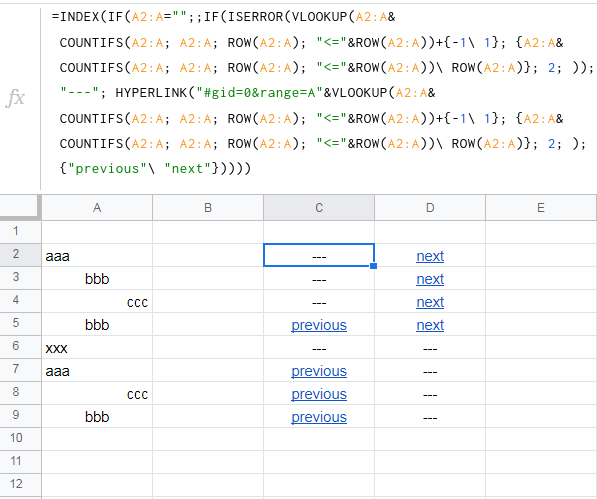Click inside the formula bar text

[323, 92]
